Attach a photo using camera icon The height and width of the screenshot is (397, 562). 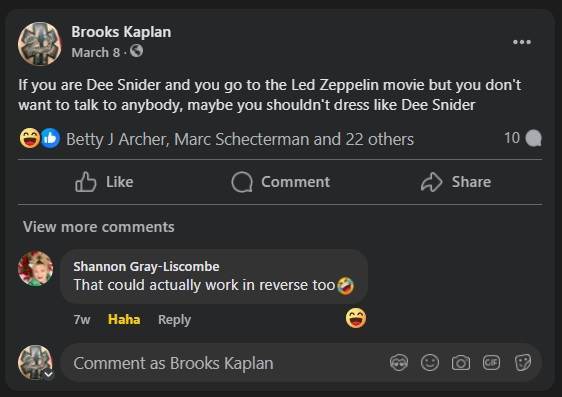coord(461,363)
